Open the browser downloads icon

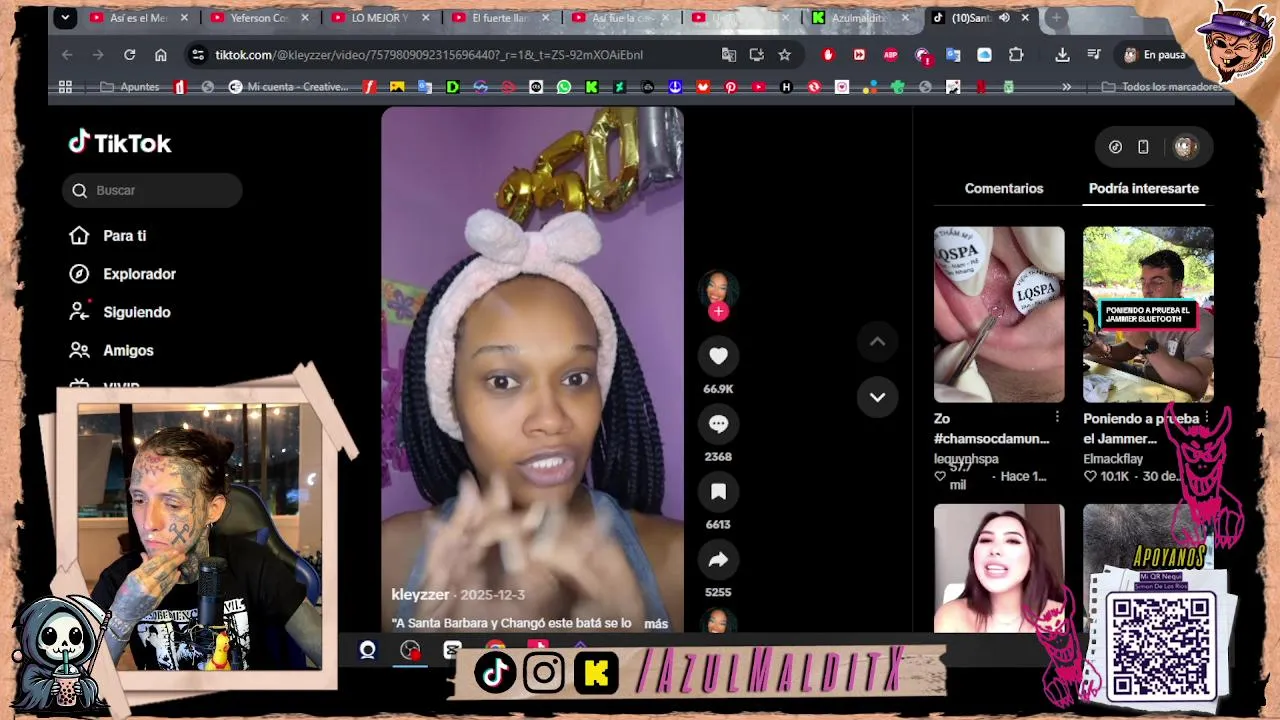tap(1062, 55)
